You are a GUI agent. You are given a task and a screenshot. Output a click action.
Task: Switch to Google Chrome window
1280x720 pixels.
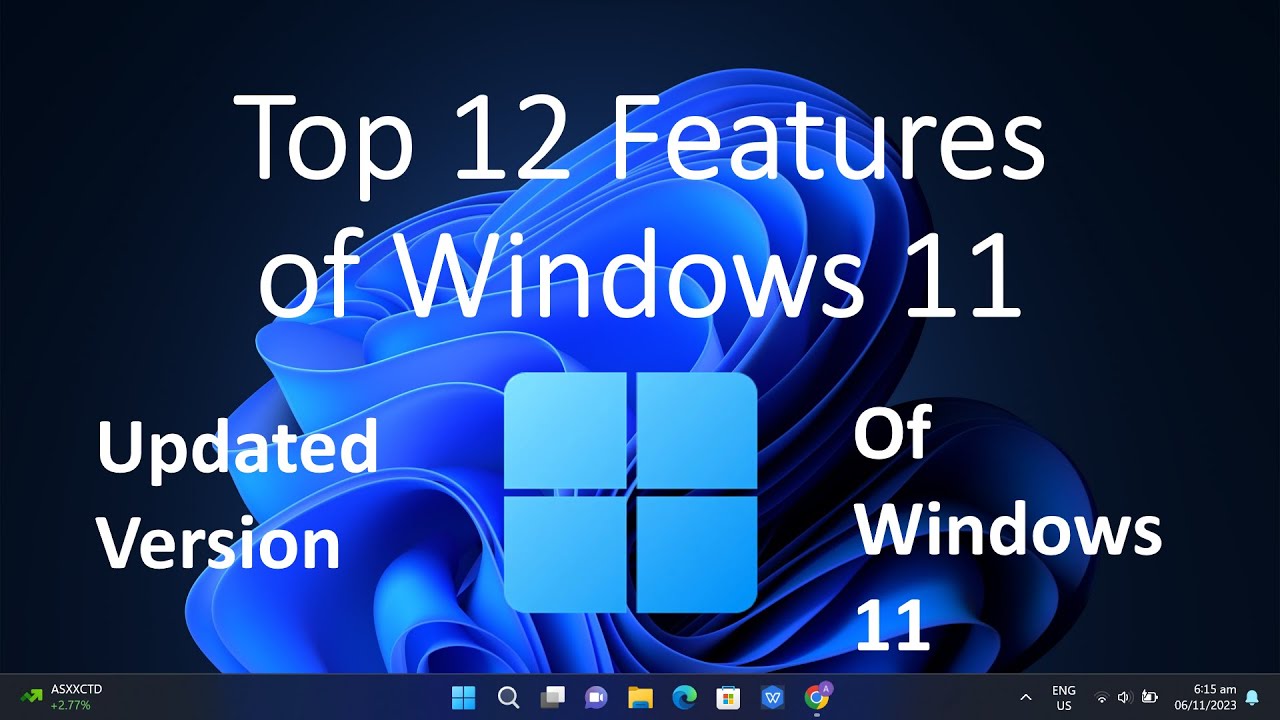[x=818, y=696]
